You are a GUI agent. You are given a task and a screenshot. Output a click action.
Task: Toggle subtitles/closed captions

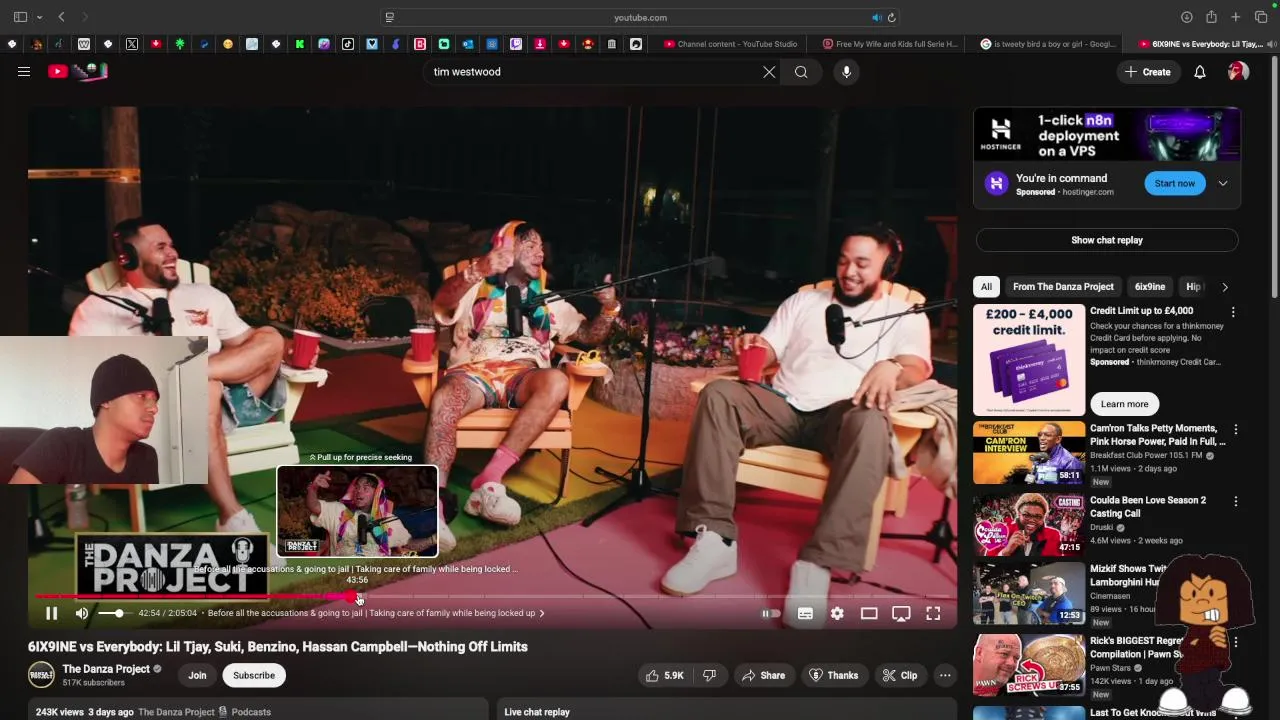coord(805,613)
